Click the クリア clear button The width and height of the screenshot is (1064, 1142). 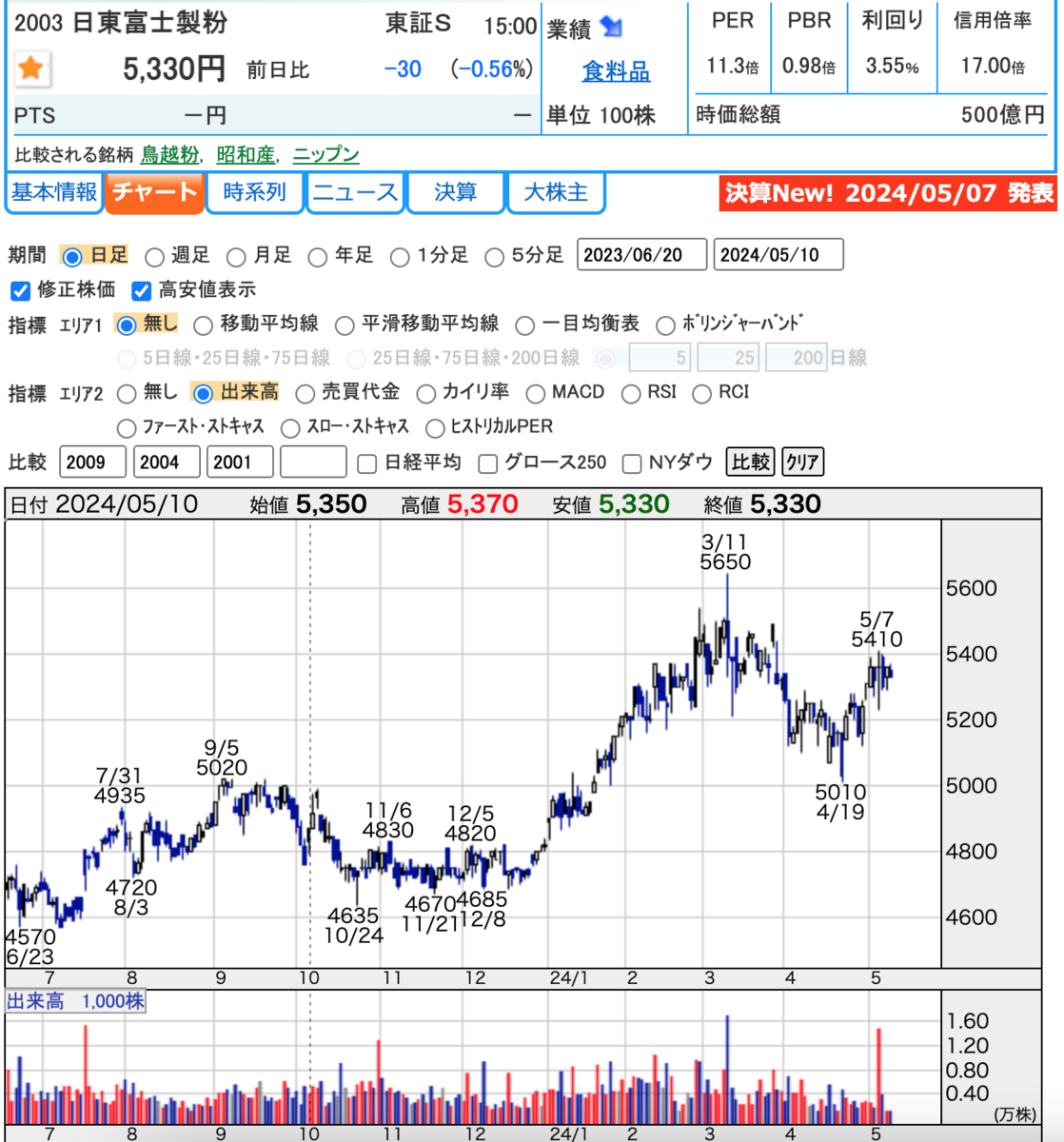click(x=802, y=463)
